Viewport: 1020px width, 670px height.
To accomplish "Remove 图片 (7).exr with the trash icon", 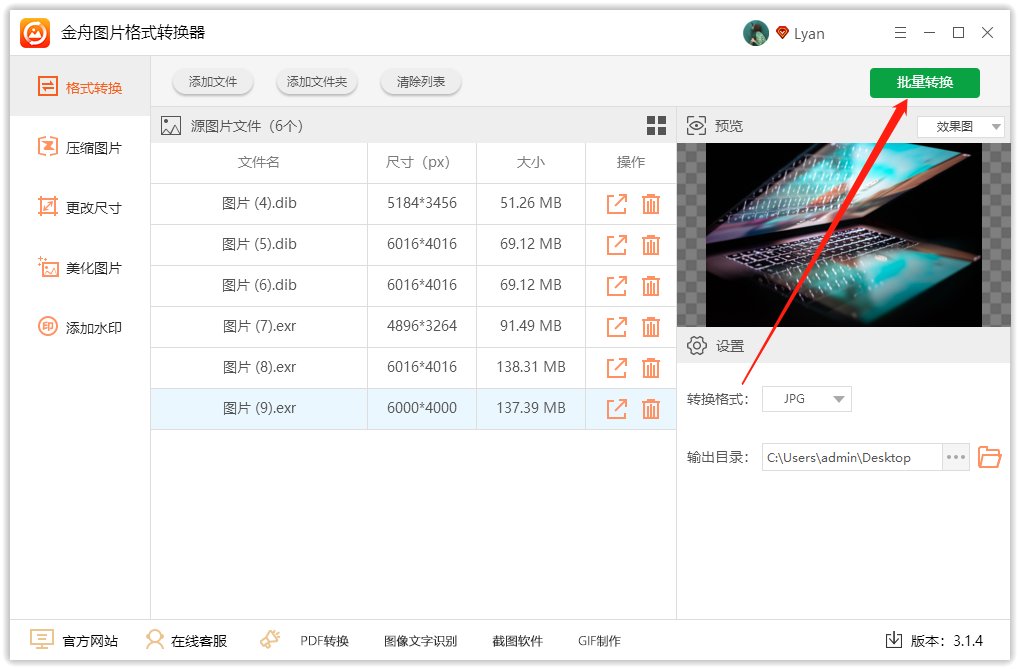I will point(651,326).
